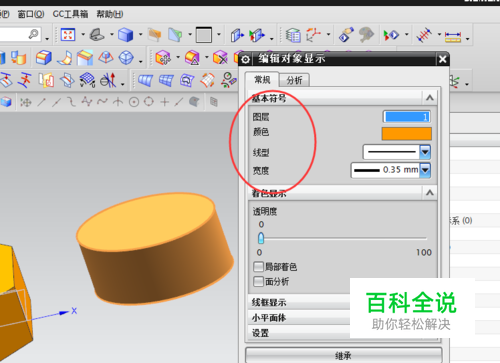The height and width of the screenshot is (363, 500).
Task: Select the paint palette icon
Action: [366, 35]
